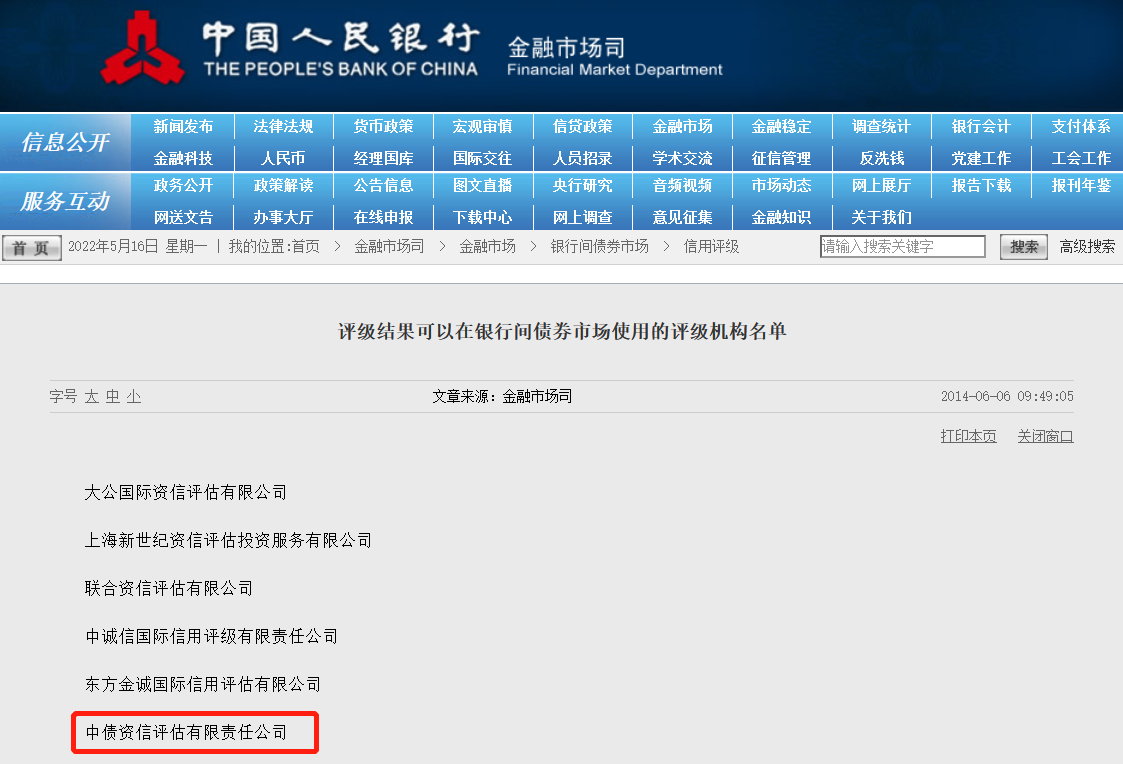Open 在线申报 menu item
This screenshot has width=1123, height=764.
[383, 217]
